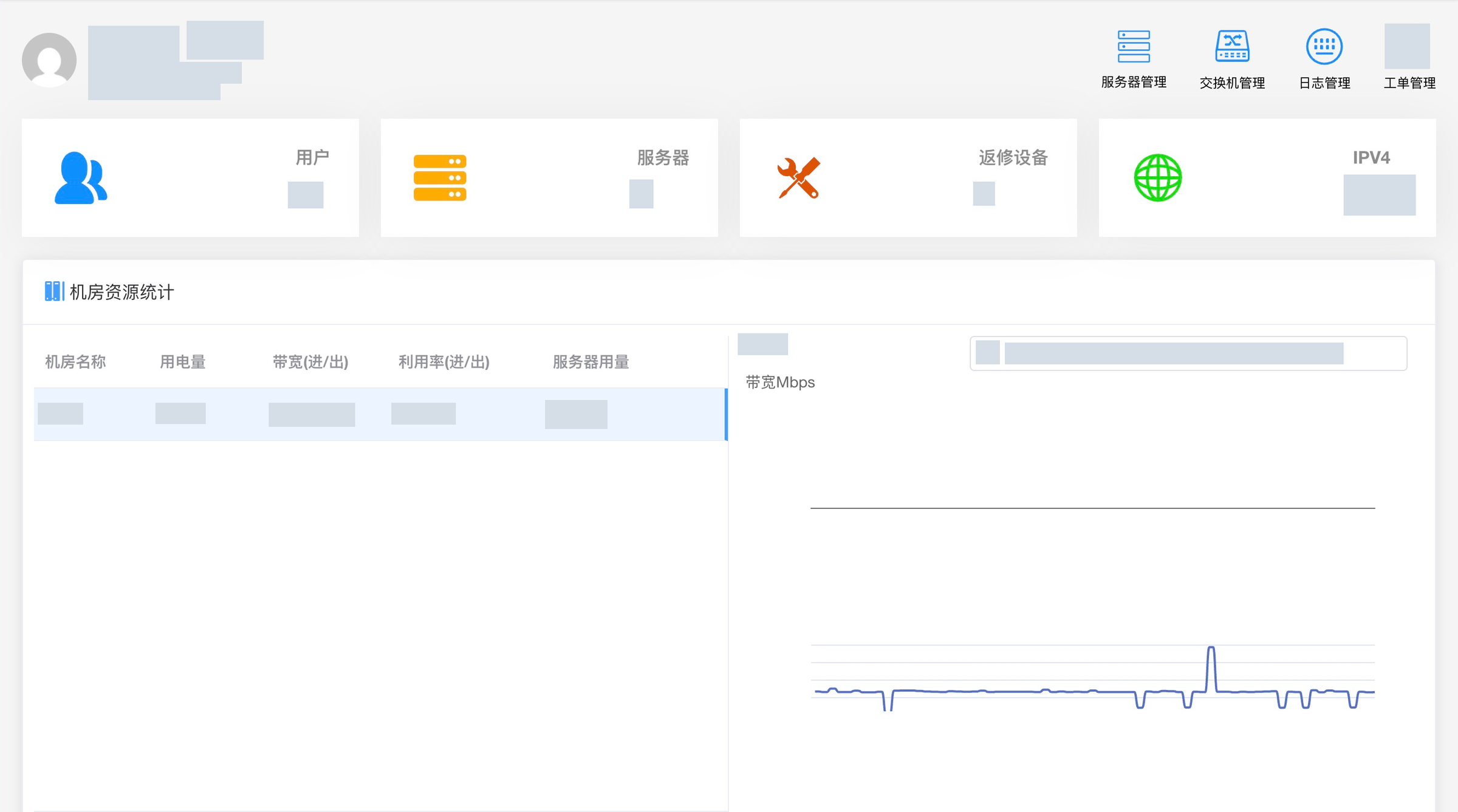This screenshot has height=812, width=1458.
Task: Click the 服务器用量 column header
Action: pyautogui.click(x=590, y=362)
